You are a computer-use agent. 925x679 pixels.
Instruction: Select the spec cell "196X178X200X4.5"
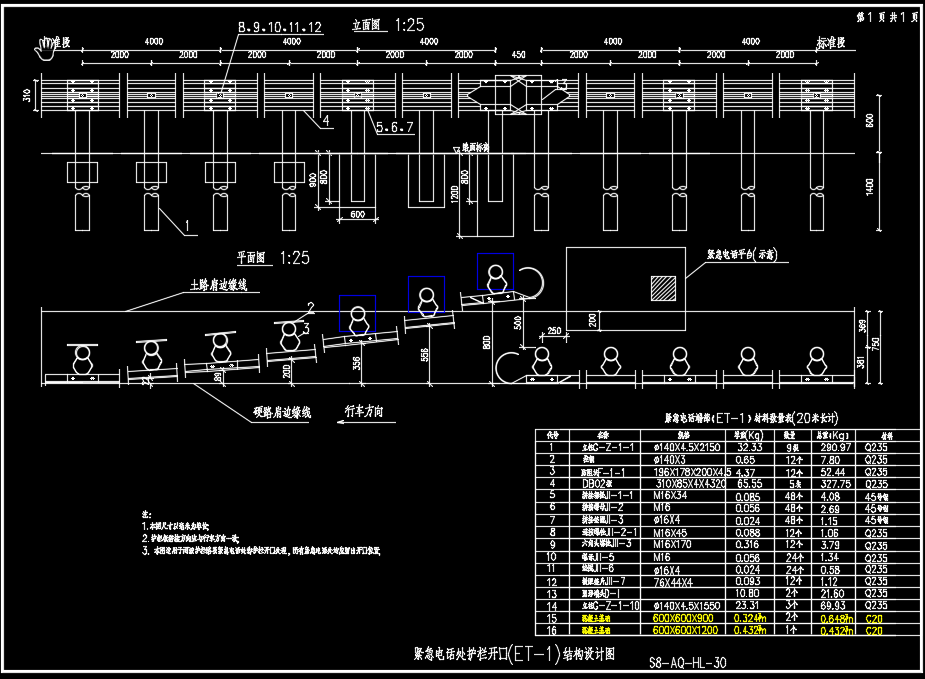pyautogui.click(x=692, y=472)
